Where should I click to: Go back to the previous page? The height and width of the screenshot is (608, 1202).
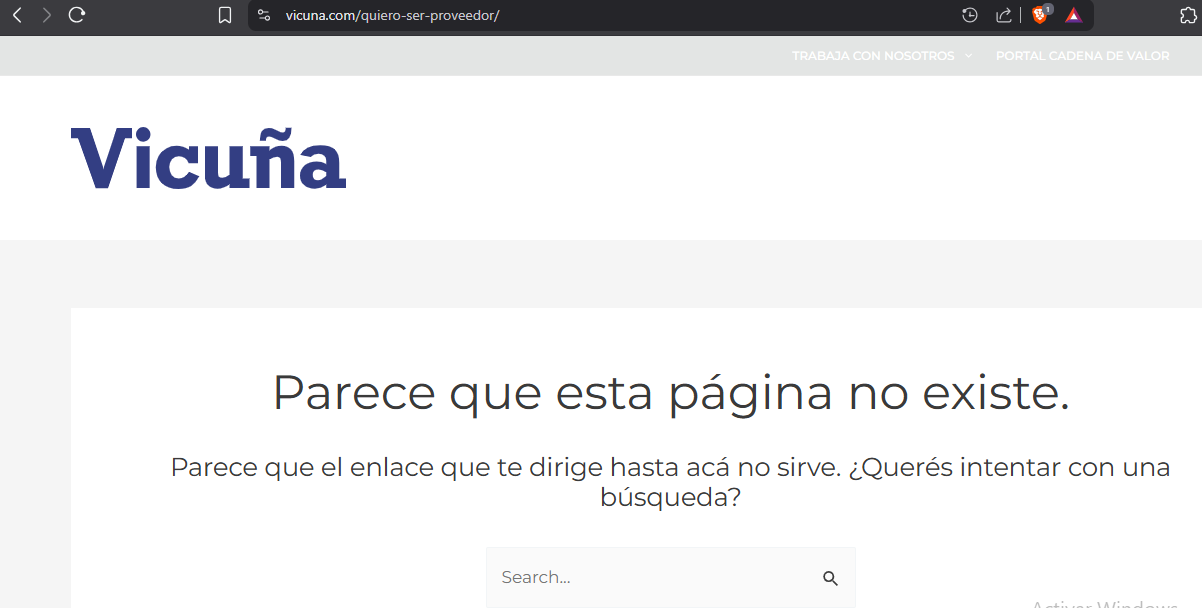tap(17, 15)
